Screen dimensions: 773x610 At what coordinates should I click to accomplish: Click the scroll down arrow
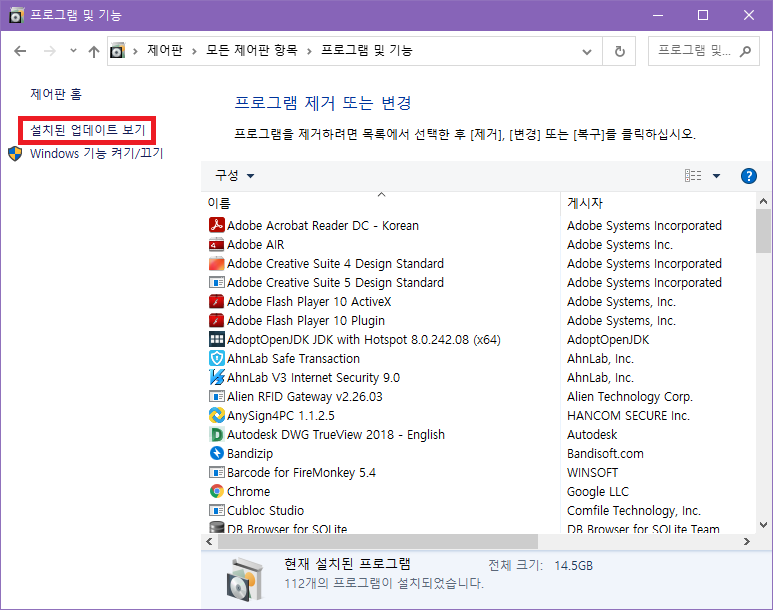pyautogui.click(x=763, y=525)
